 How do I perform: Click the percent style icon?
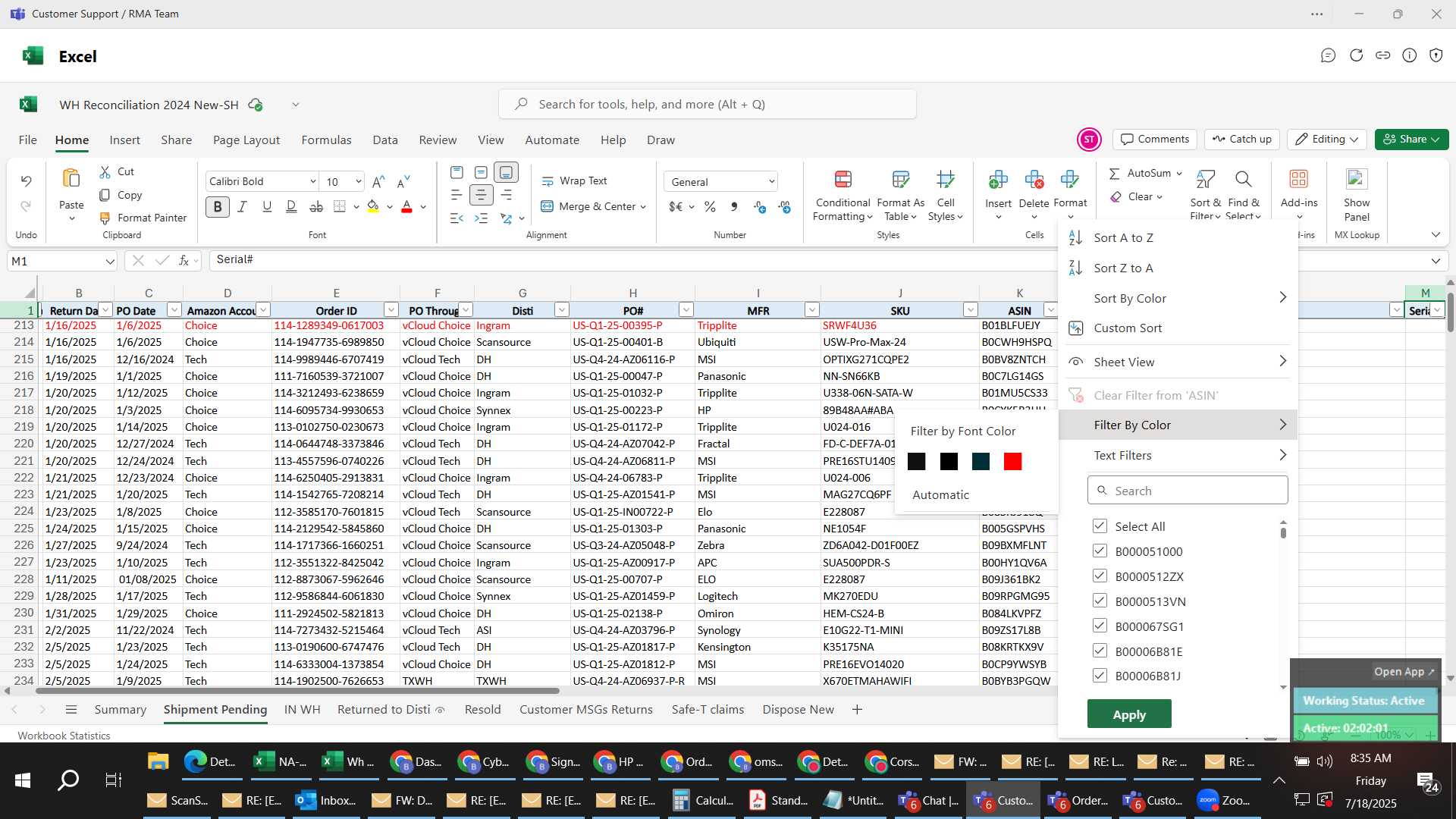point(710,206)
